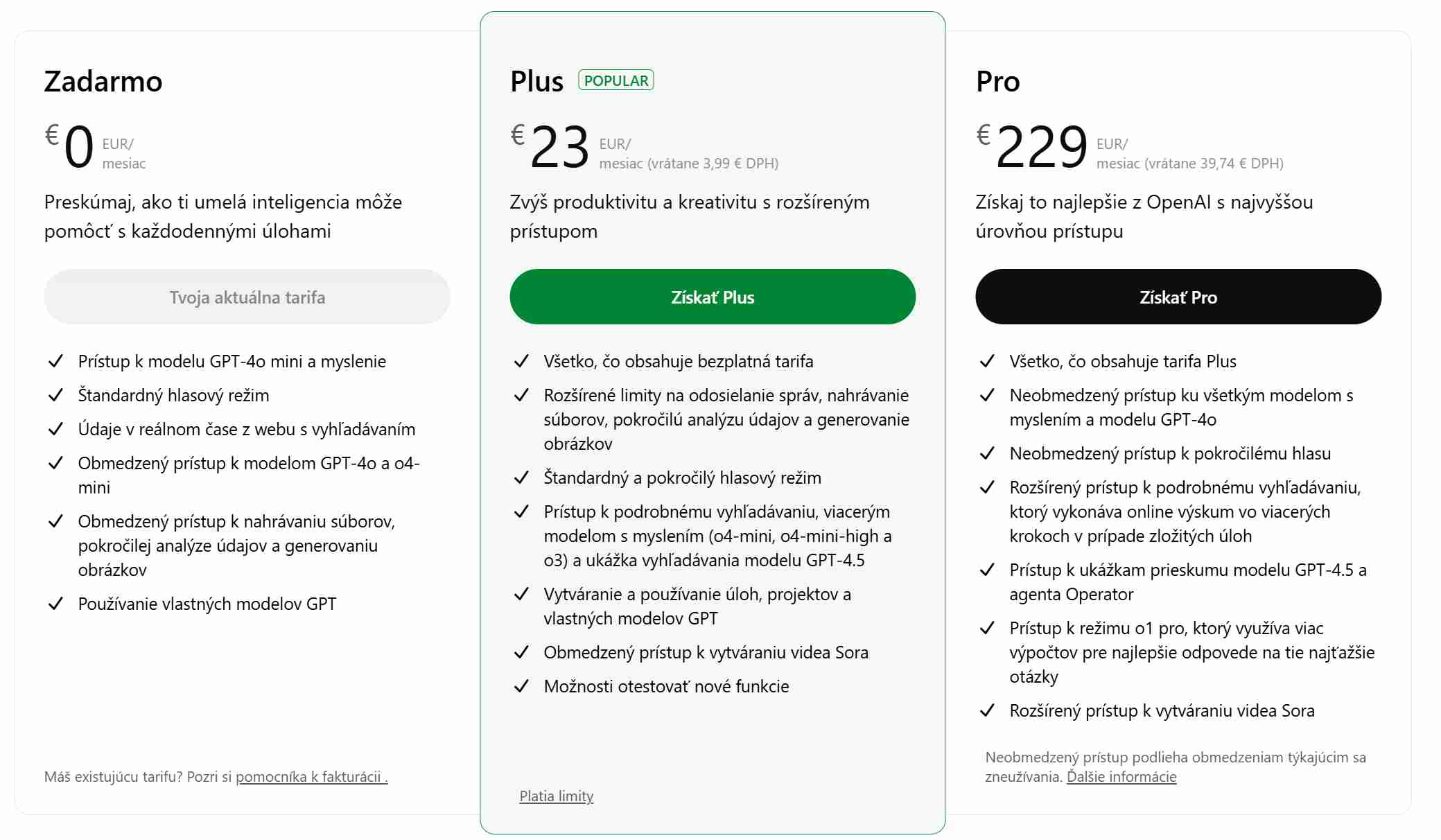Click checkmark beside Neobmedzený prístup k pokročilému hlasu
The width and height of the screenshot is (1441, 840).
(x=987, y=453)
